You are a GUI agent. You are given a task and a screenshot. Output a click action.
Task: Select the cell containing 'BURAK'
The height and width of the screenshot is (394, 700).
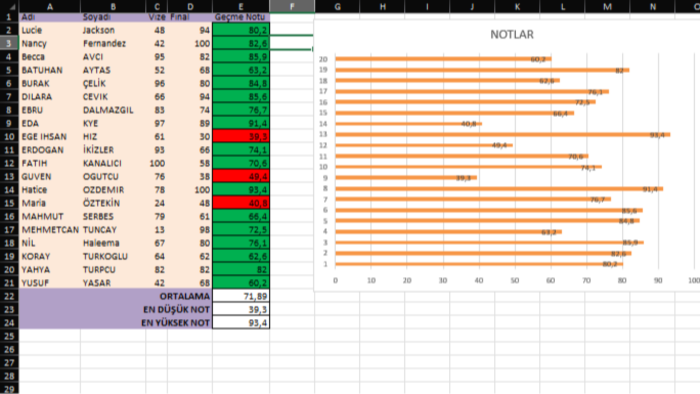tap(50, 83)
